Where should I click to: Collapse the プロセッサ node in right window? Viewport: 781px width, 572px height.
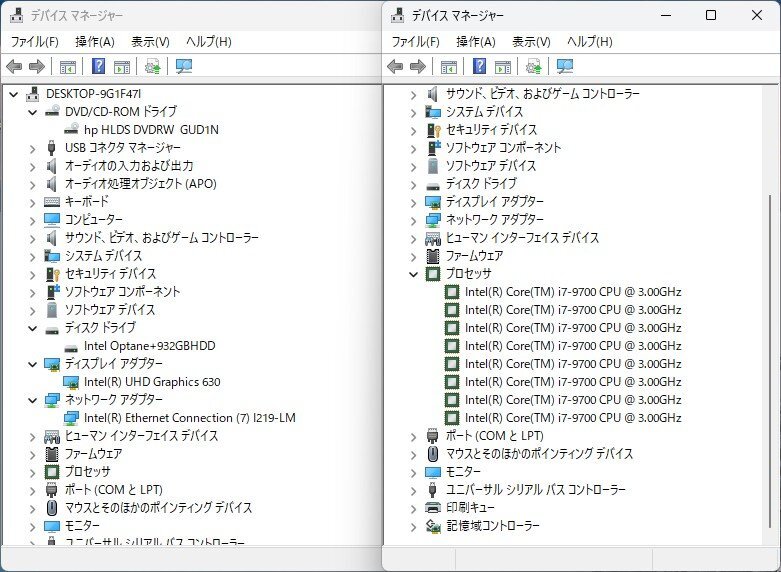(413, 274)
